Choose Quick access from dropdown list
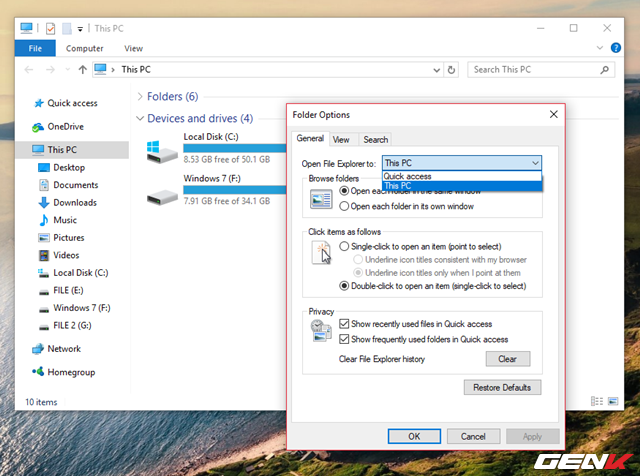The image size is (640, 476). coord(462,176)
